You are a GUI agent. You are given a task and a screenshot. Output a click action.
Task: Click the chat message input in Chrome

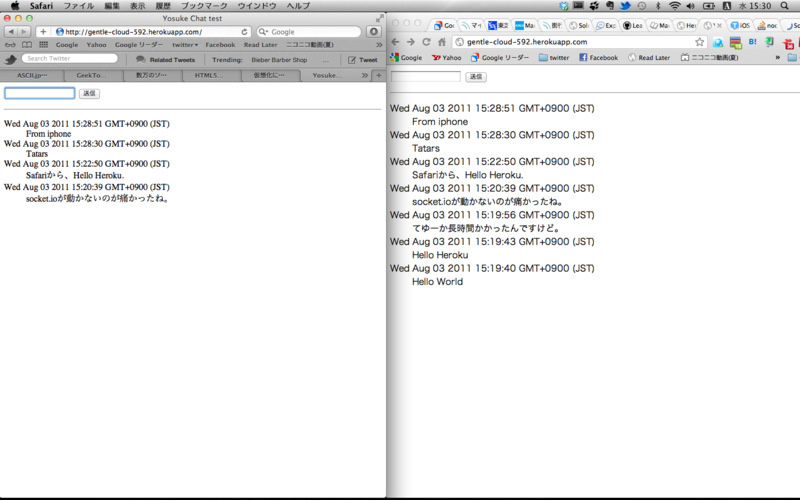coord(426,77)
